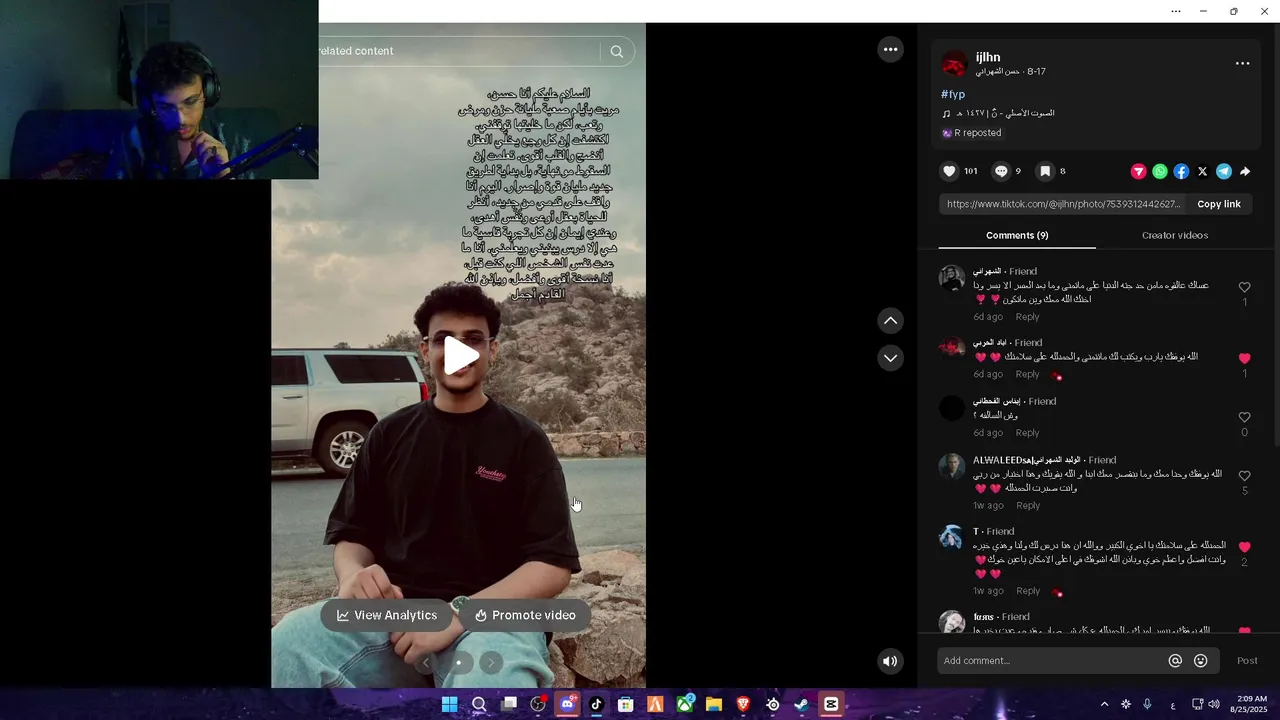This screenshot has width=1280, height=720.
Task: Open File Explorer from the taskbar
Action: [714, 704]
